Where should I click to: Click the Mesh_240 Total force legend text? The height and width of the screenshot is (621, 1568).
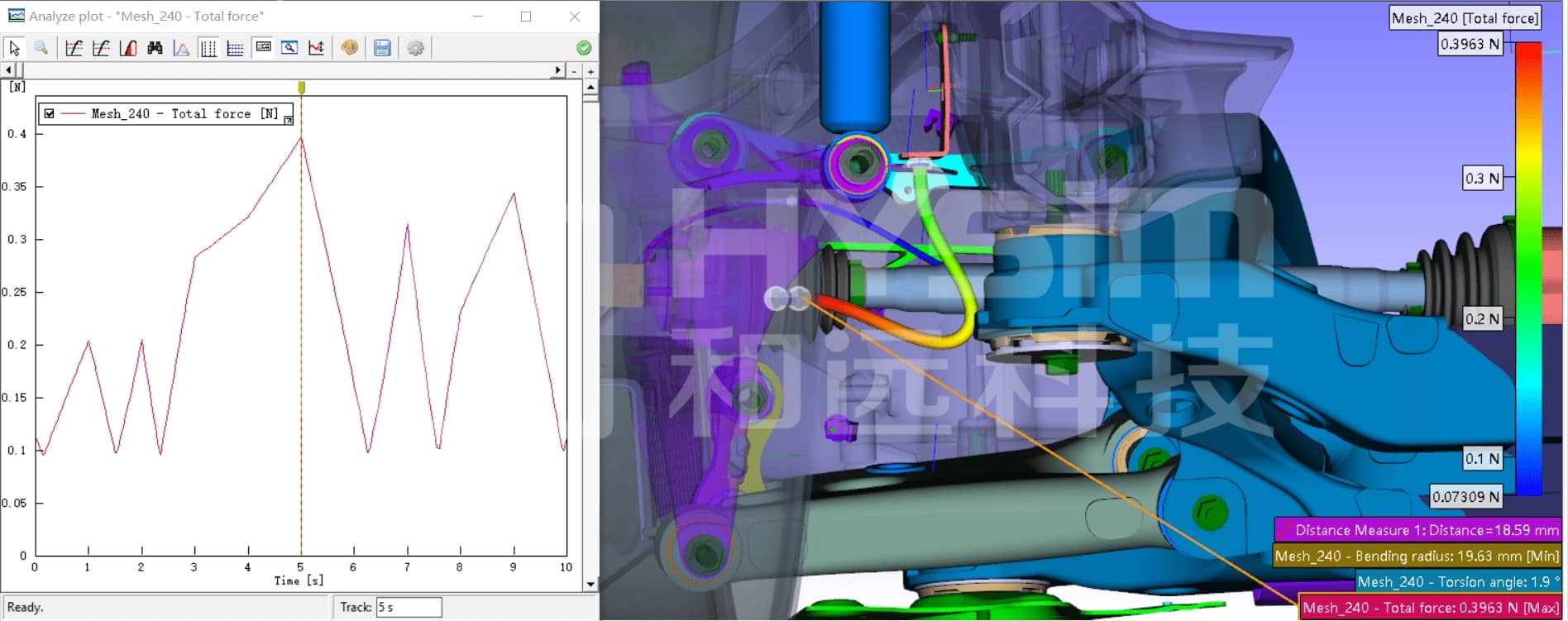pos(184,113)
